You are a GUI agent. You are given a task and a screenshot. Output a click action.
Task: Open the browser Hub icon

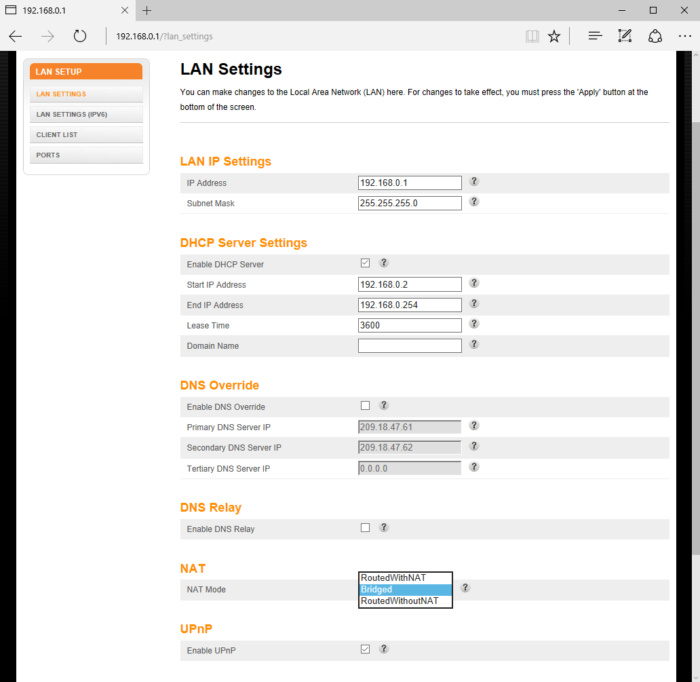coord(595,36)
